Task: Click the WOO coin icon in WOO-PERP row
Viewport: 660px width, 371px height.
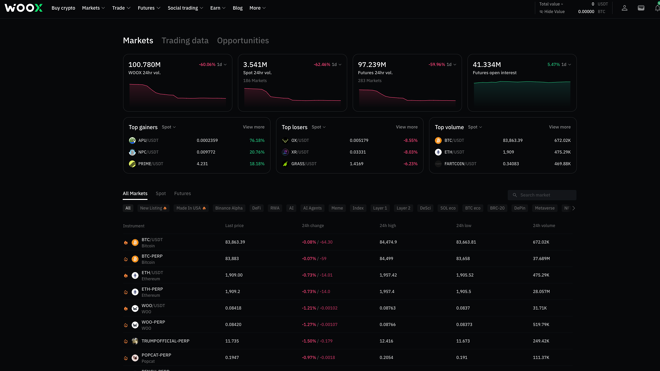Action: [x=135, y=325]
